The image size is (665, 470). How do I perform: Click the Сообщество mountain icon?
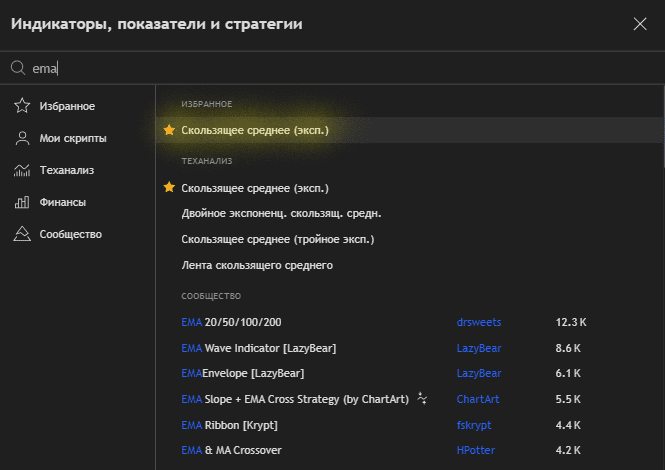point(22,234)
